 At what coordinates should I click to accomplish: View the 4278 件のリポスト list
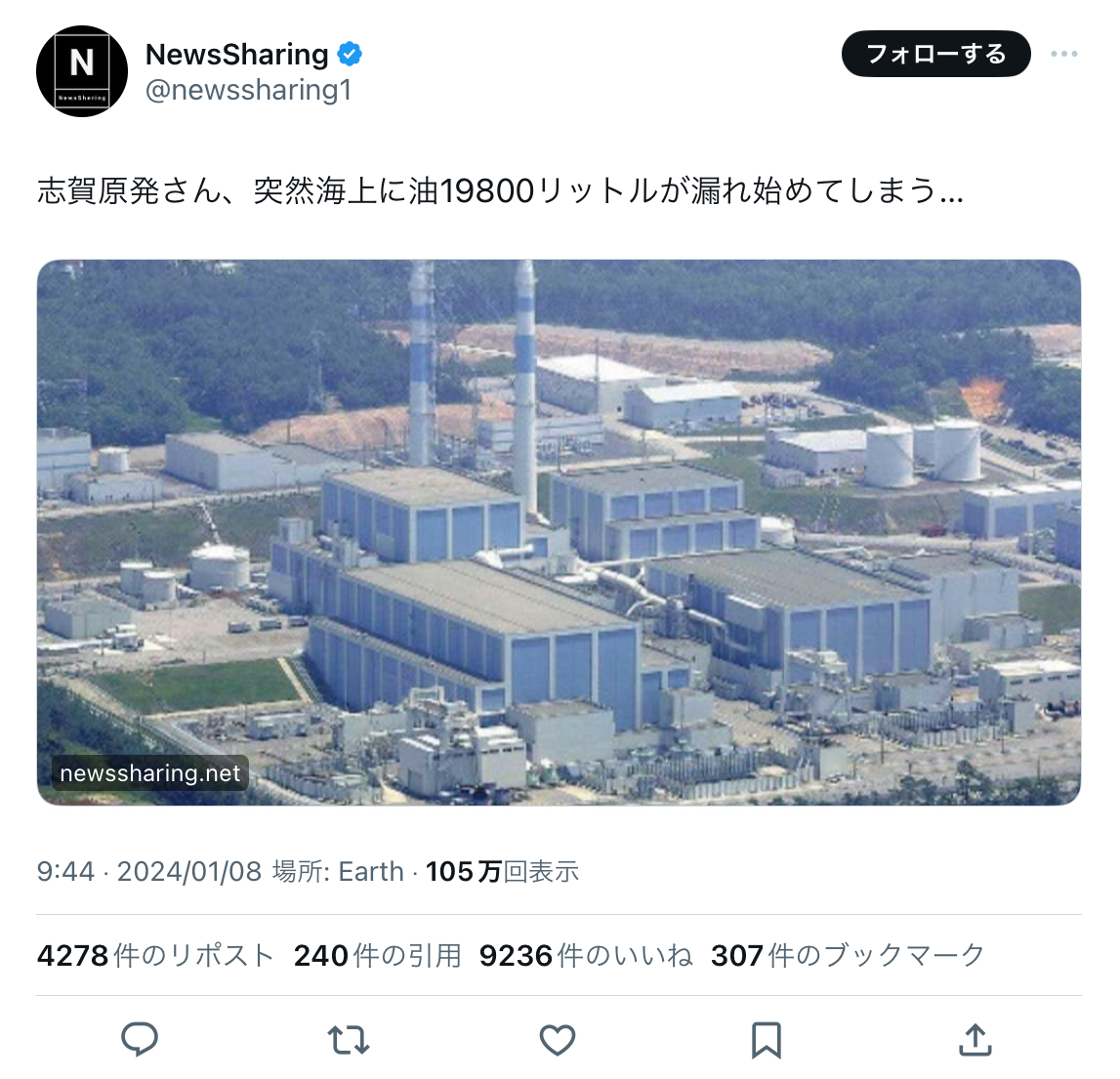(x=155, y=955)
